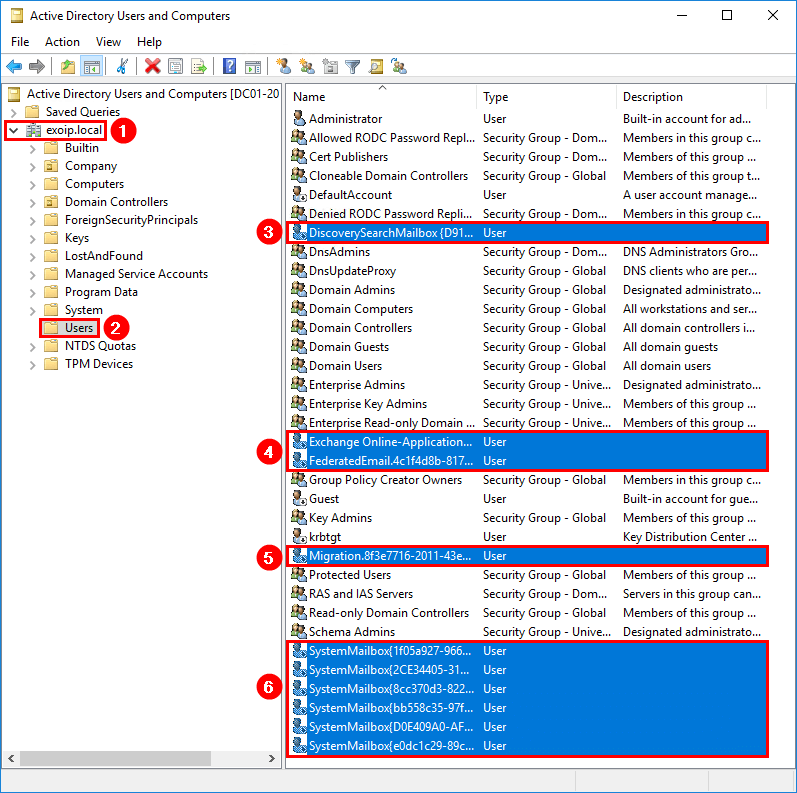Click the Schema Admins group icon
The image size is (797, 793).
[299, 632]
